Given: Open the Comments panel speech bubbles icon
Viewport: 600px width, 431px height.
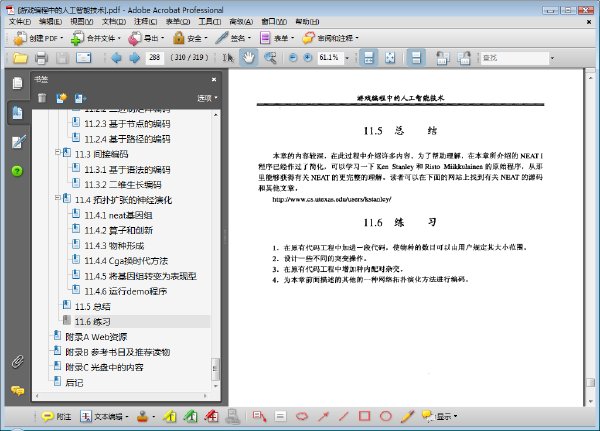Looking at the screenshot, I should [18, 390].
